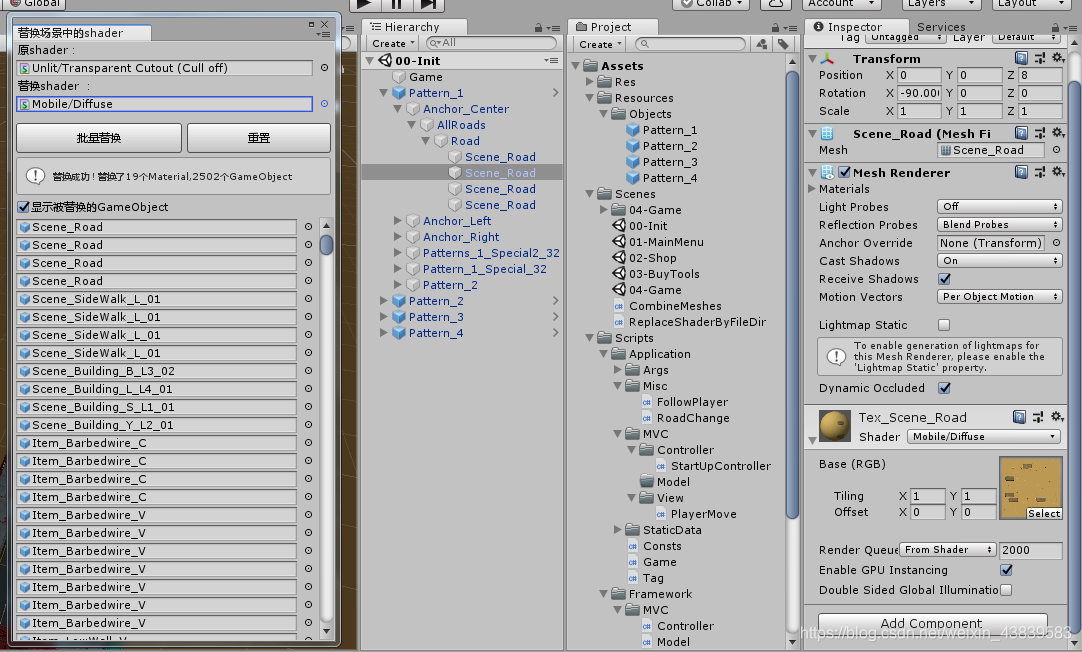
Task: Open the Render Queue From Shader dropdown
Action: click(x=947, y=550)
